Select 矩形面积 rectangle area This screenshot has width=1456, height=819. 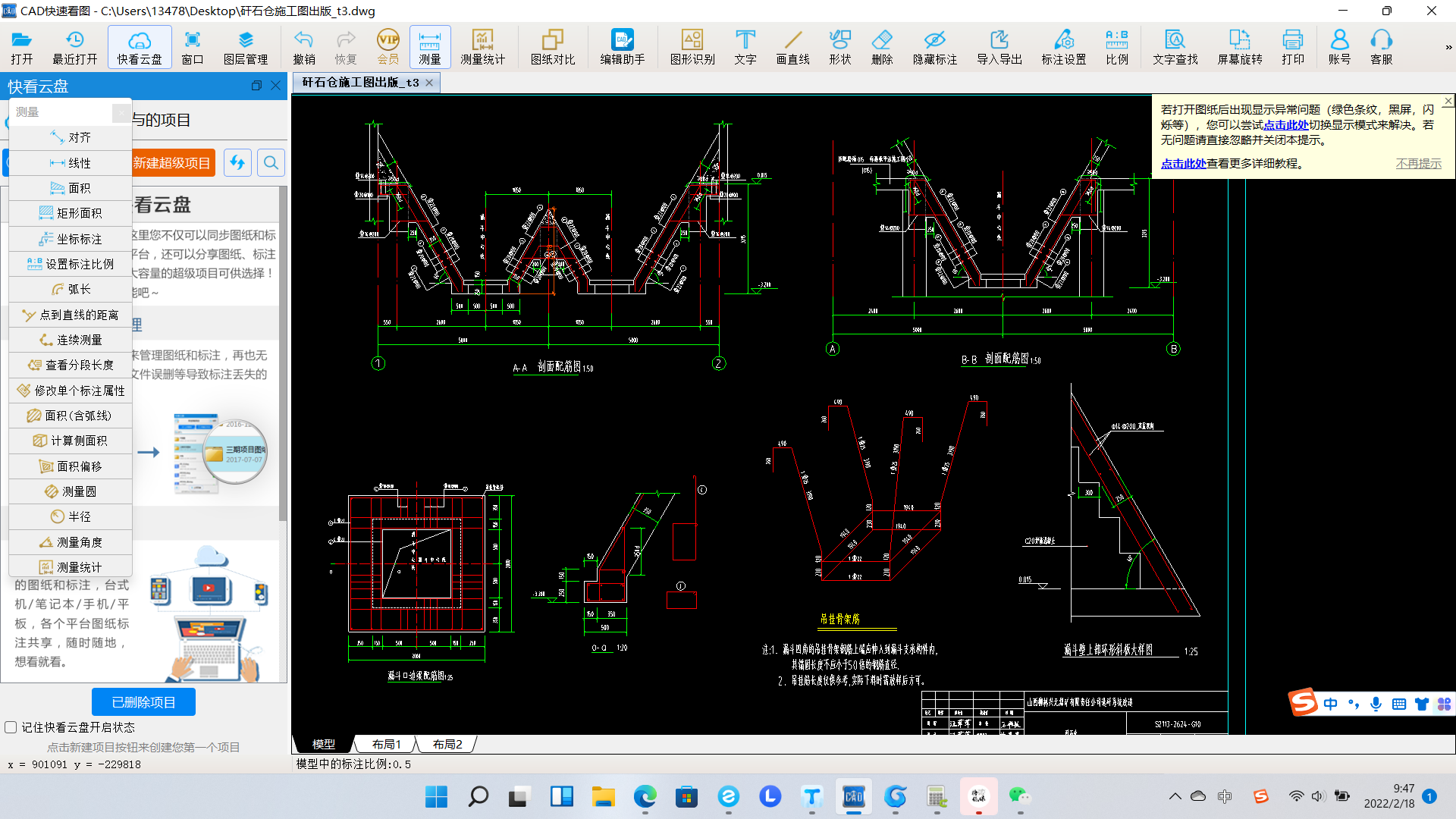(x=71, y=213)
